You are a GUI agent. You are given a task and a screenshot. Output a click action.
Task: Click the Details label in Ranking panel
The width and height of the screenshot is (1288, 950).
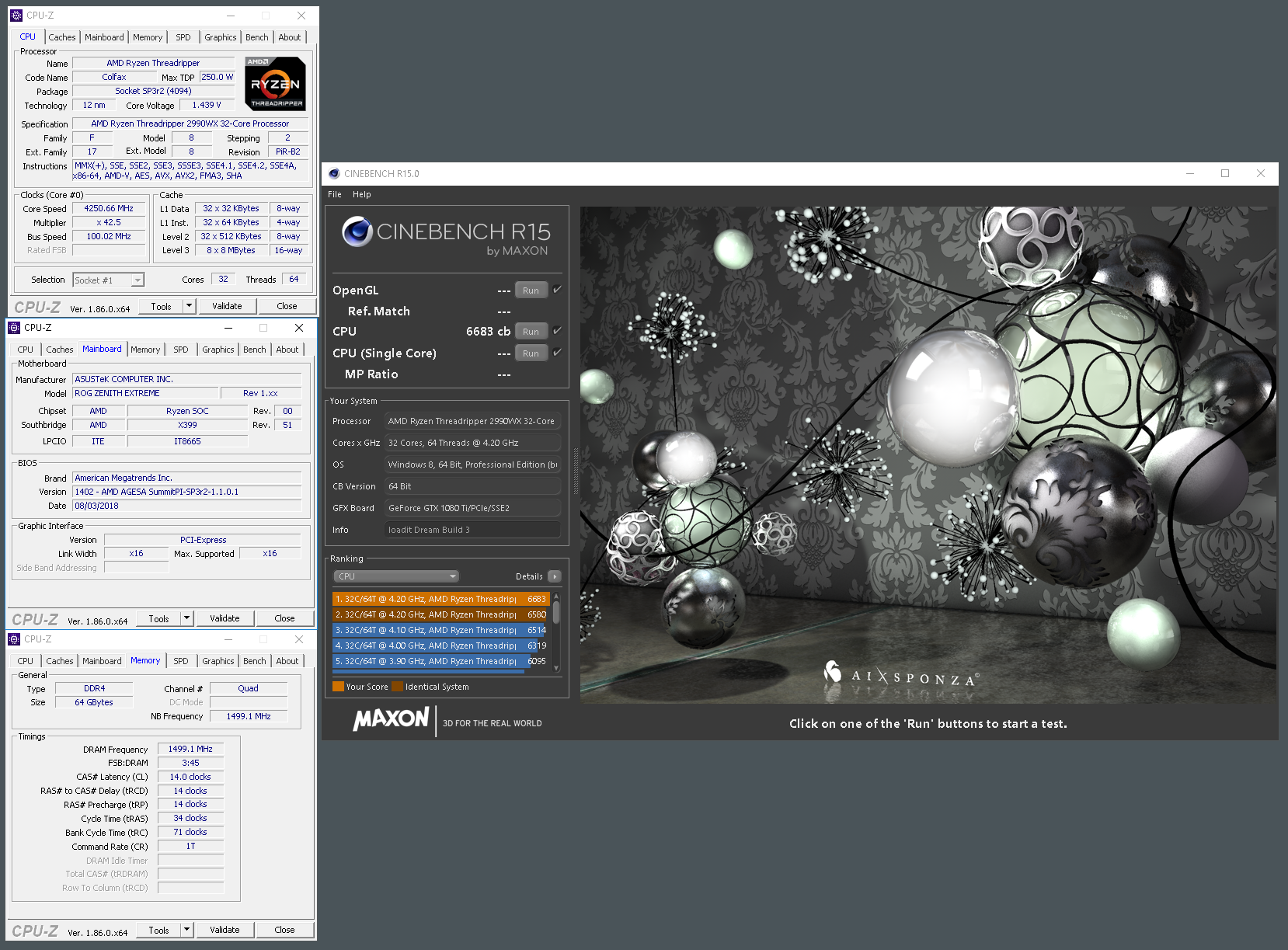pyautogui.click(x=529, y=576)
